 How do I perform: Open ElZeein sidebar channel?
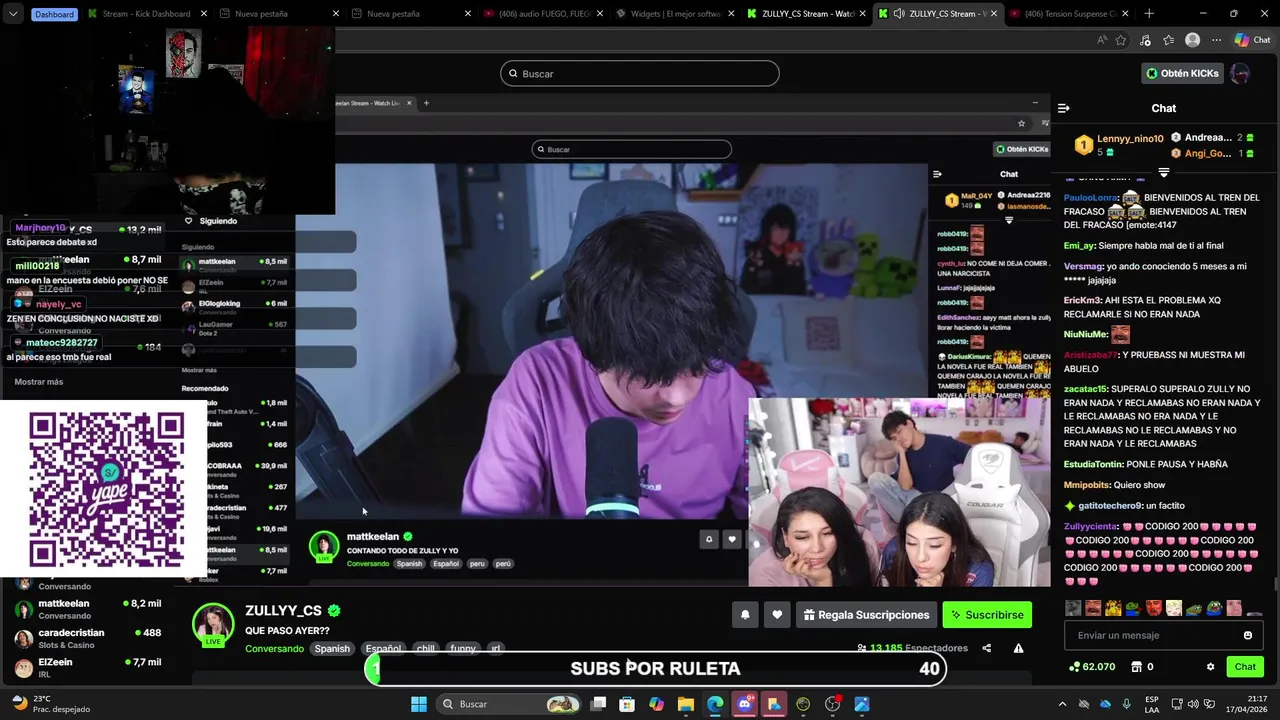[x=88, y=666]
